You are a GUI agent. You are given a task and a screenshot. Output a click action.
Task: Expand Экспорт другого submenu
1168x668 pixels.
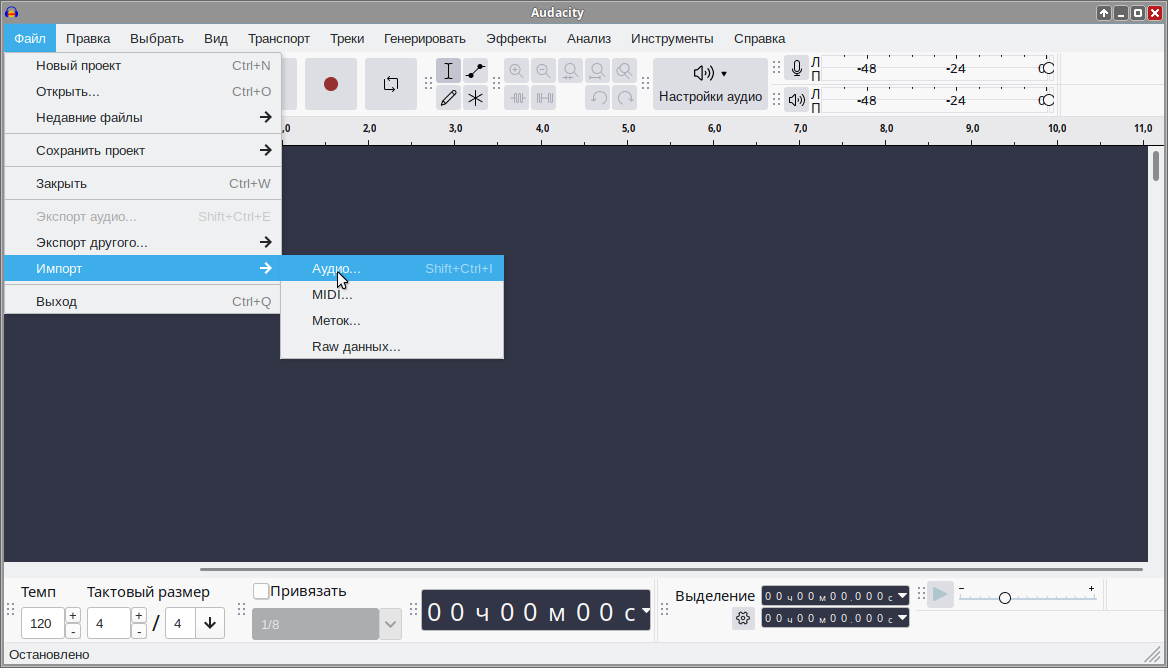pos(142,243)
